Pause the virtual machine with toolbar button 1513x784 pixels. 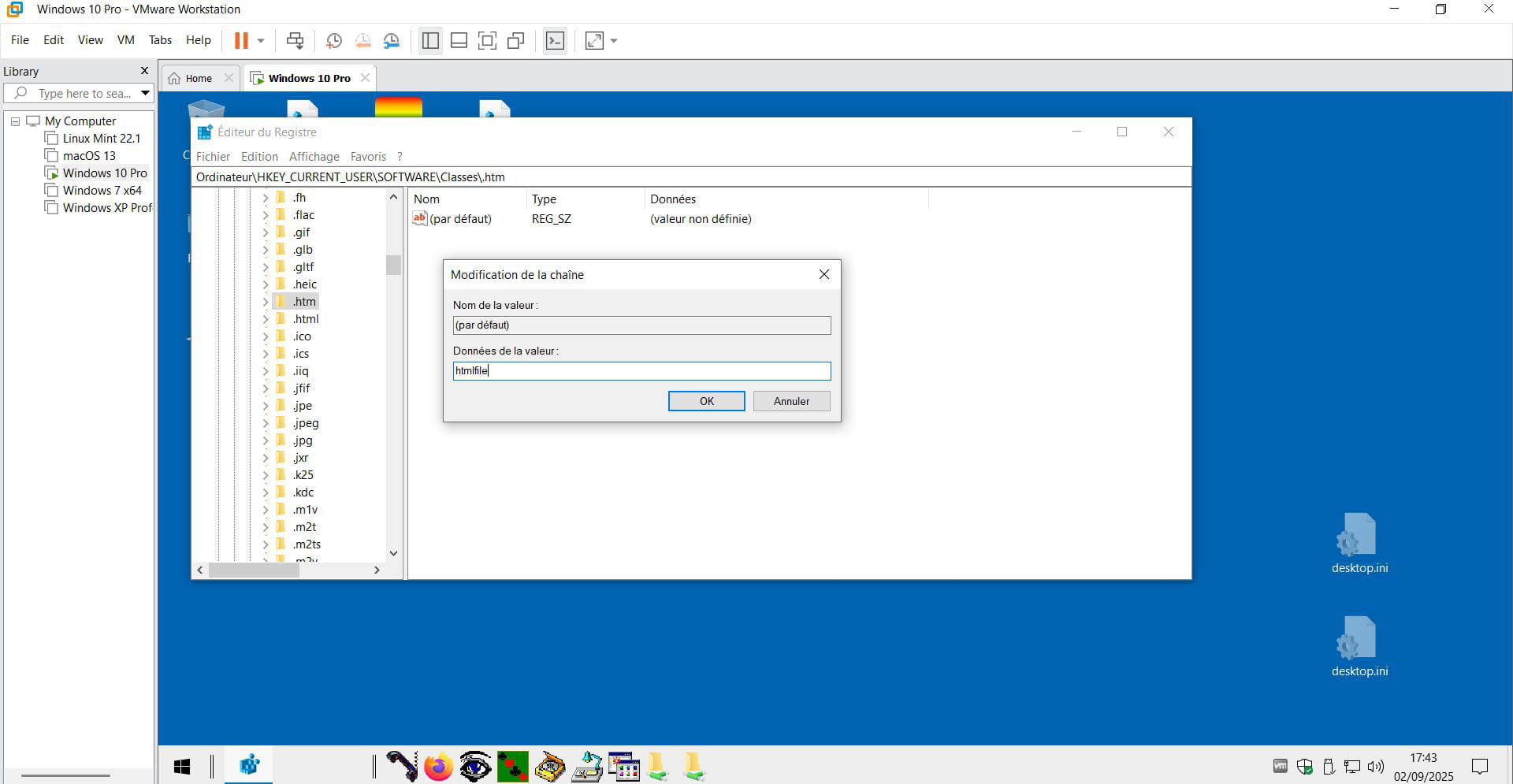click(x=241, y=40)
